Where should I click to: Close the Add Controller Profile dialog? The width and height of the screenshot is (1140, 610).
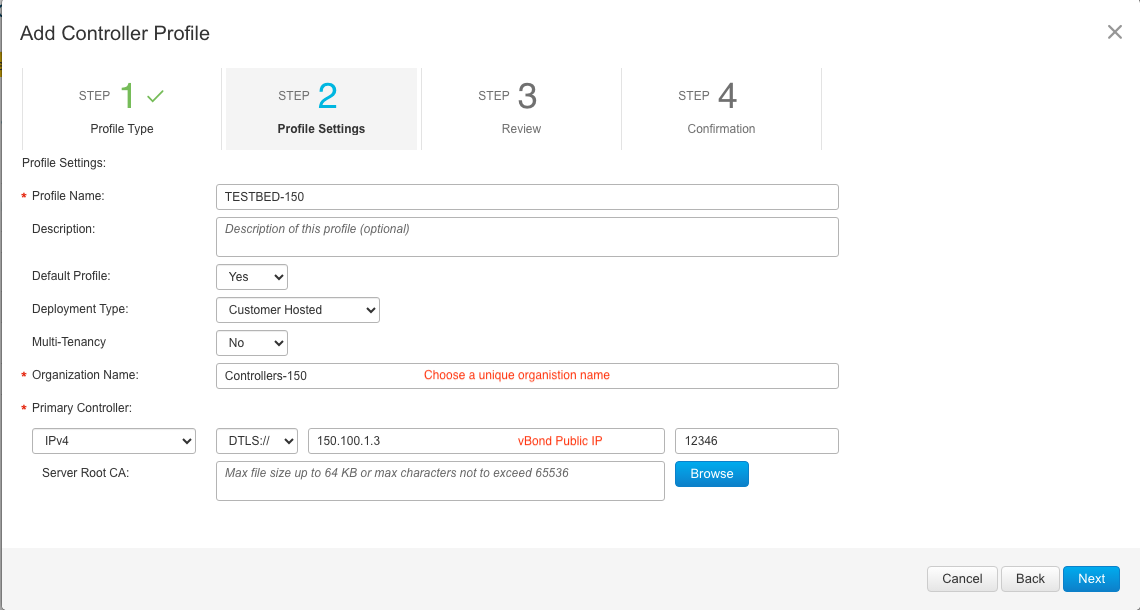(x=1114, y=32)
